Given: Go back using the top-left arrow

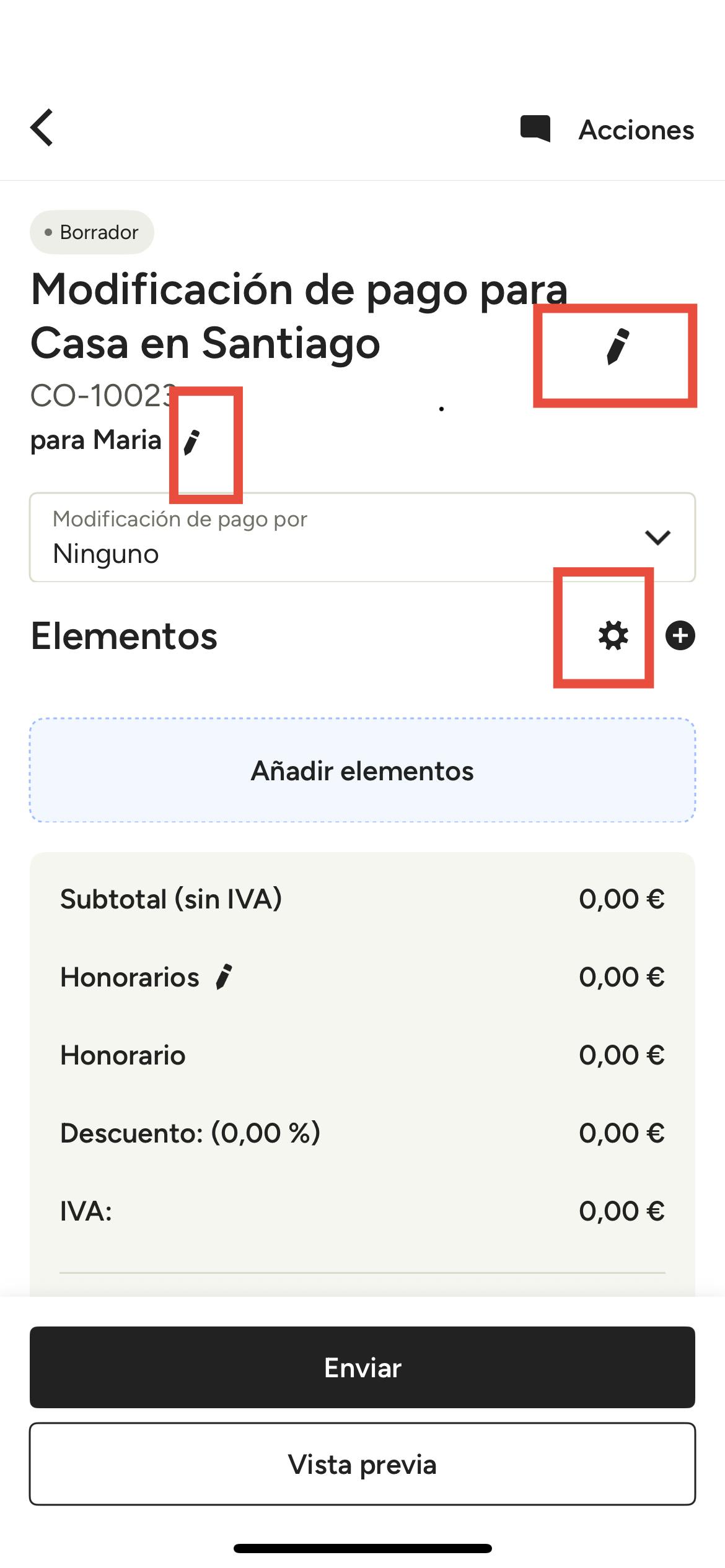Looking at the screenshot, I should (x=42, y=128).
